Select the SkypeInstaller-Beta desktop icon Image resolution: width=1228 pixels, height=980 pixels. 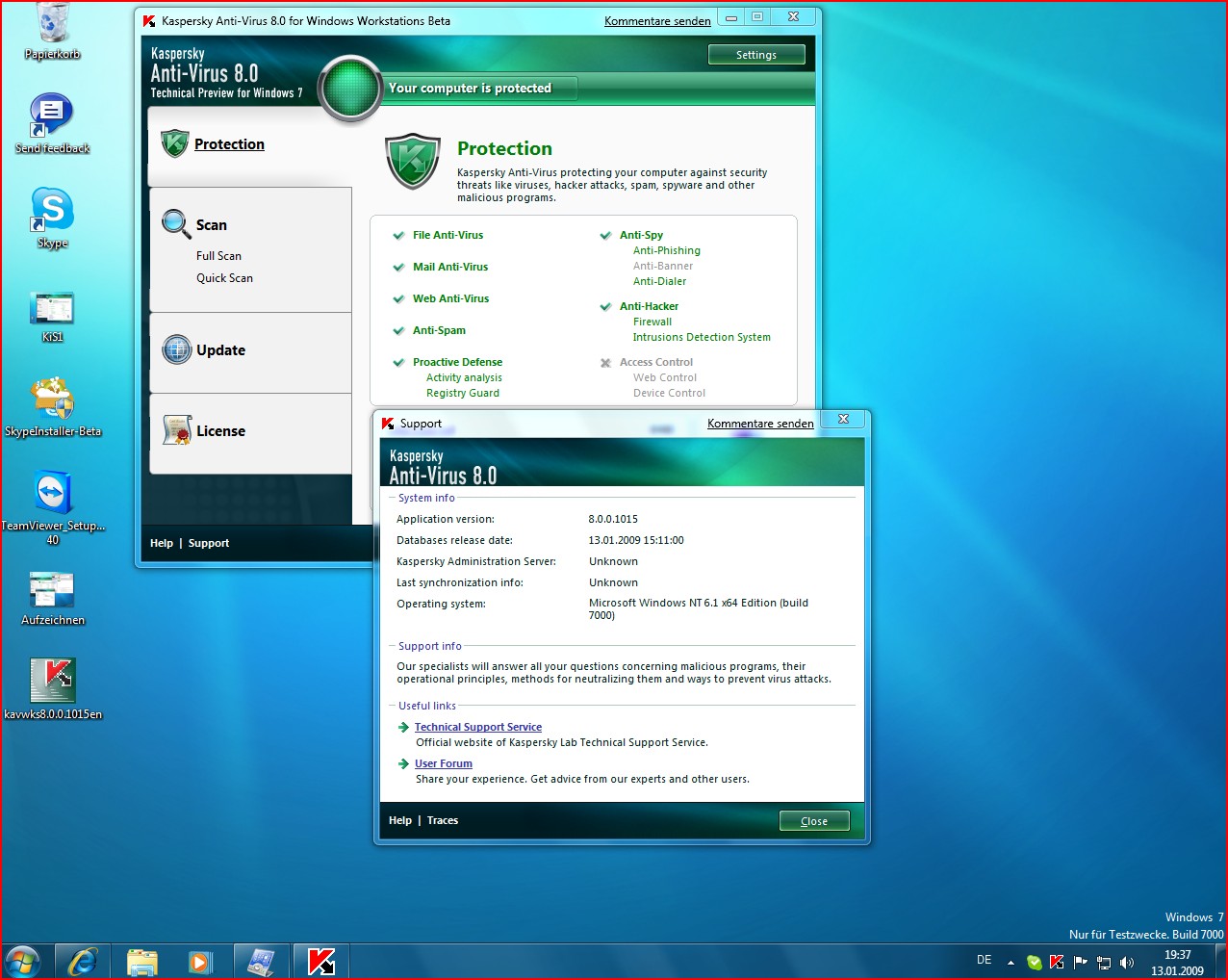(x=52, y=407)
